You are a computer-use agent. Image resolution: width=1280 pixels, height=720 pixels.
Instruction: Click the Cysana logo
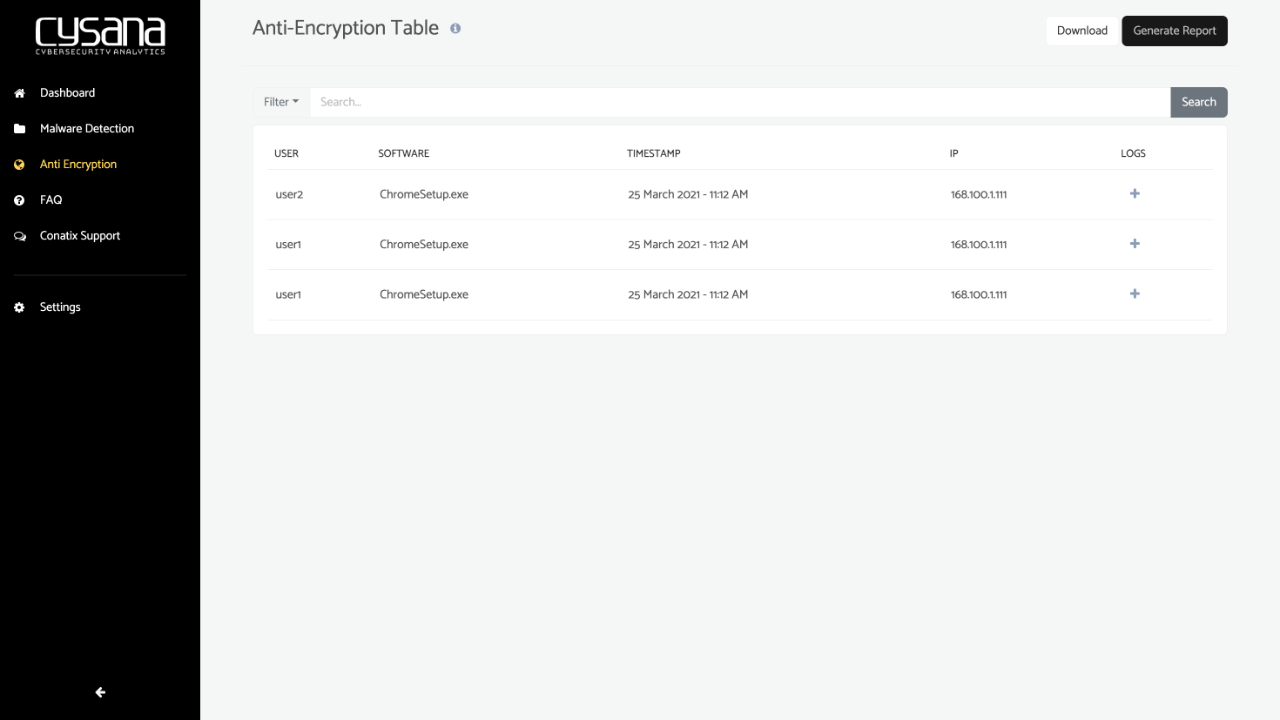point(100,35)
